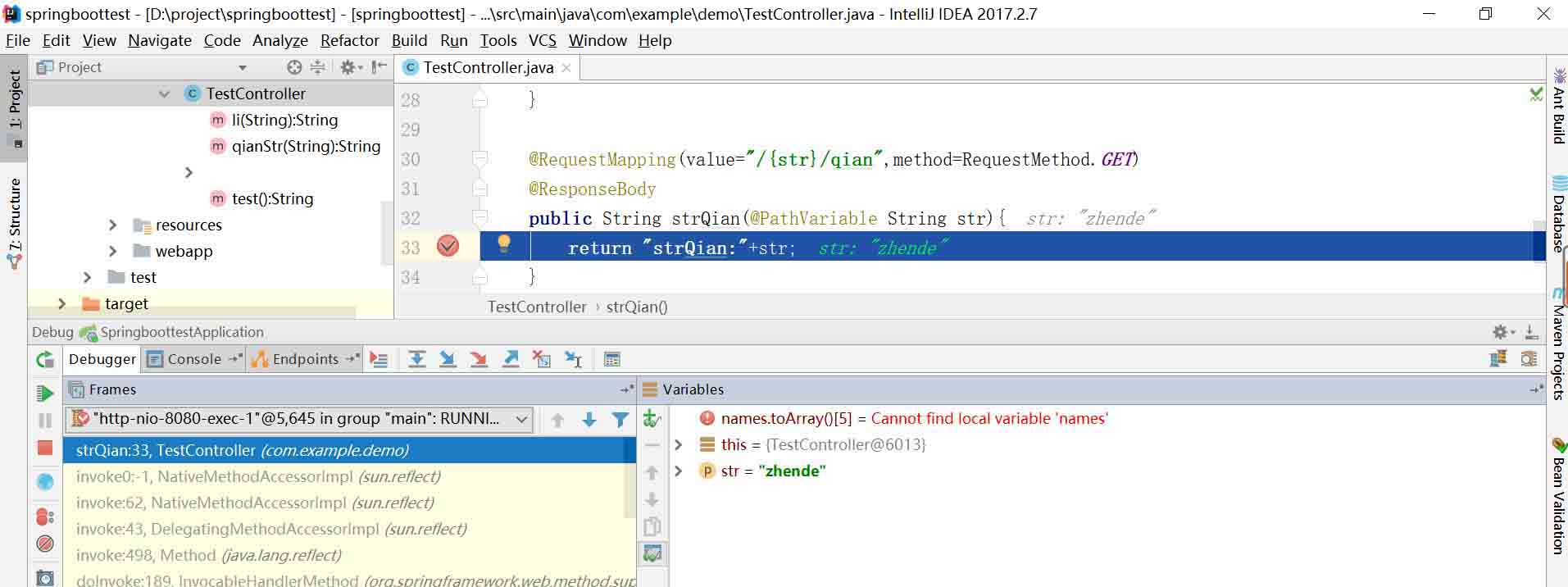1568x587 pixels.
Task: Open the Database side panel
Action: [1558, 215]
